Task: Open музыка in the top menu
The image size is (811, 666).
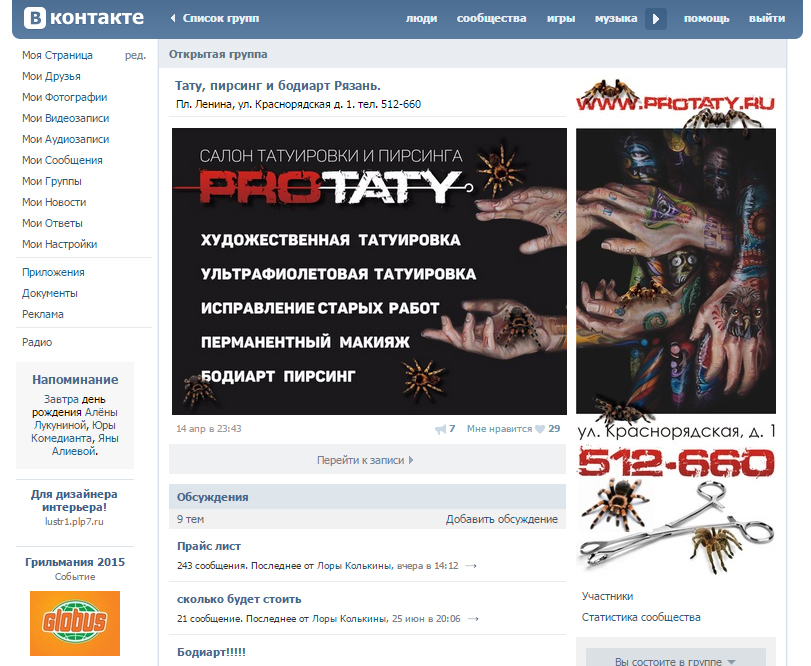Action: click(x=615, y=18)
